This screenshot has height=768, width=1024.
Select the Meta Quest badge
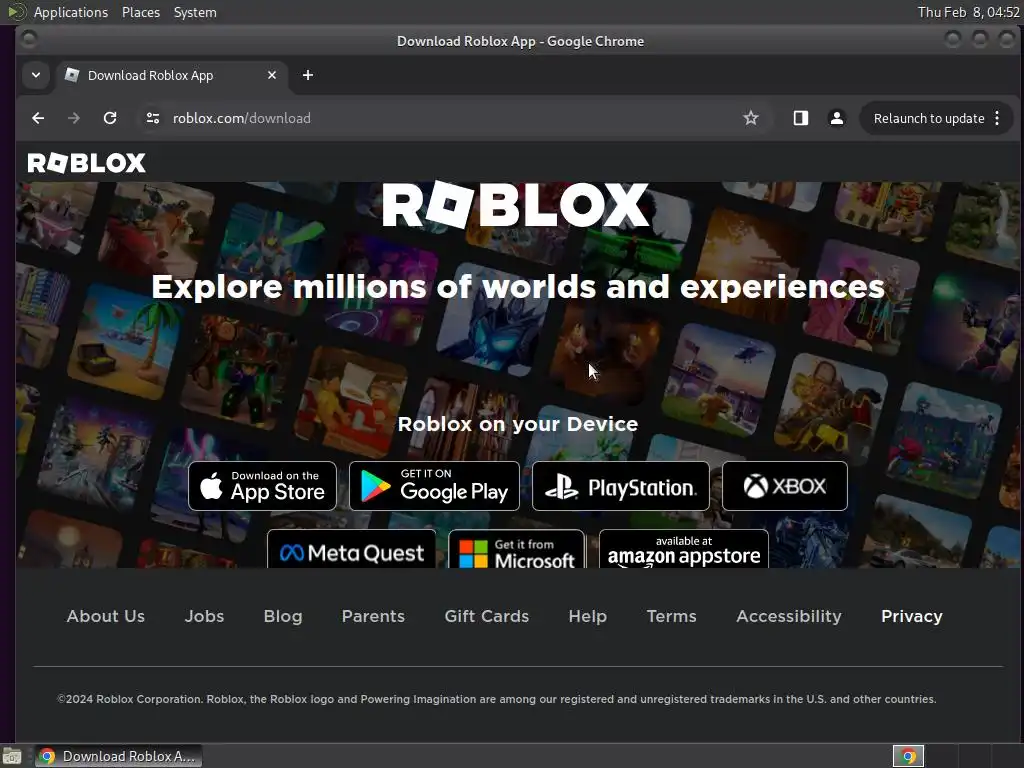tap(351, 549)
